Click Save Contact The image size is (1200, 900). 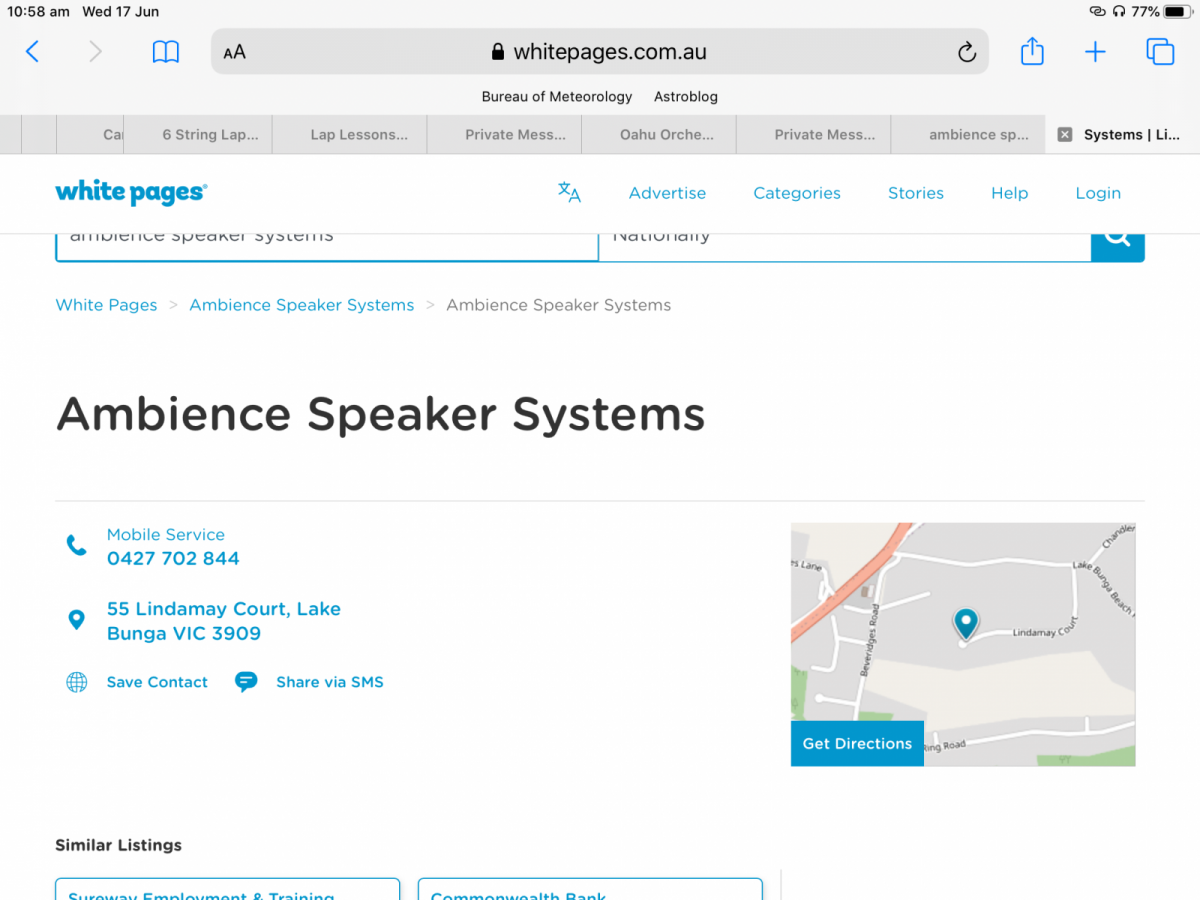click(x=157, y=682)
